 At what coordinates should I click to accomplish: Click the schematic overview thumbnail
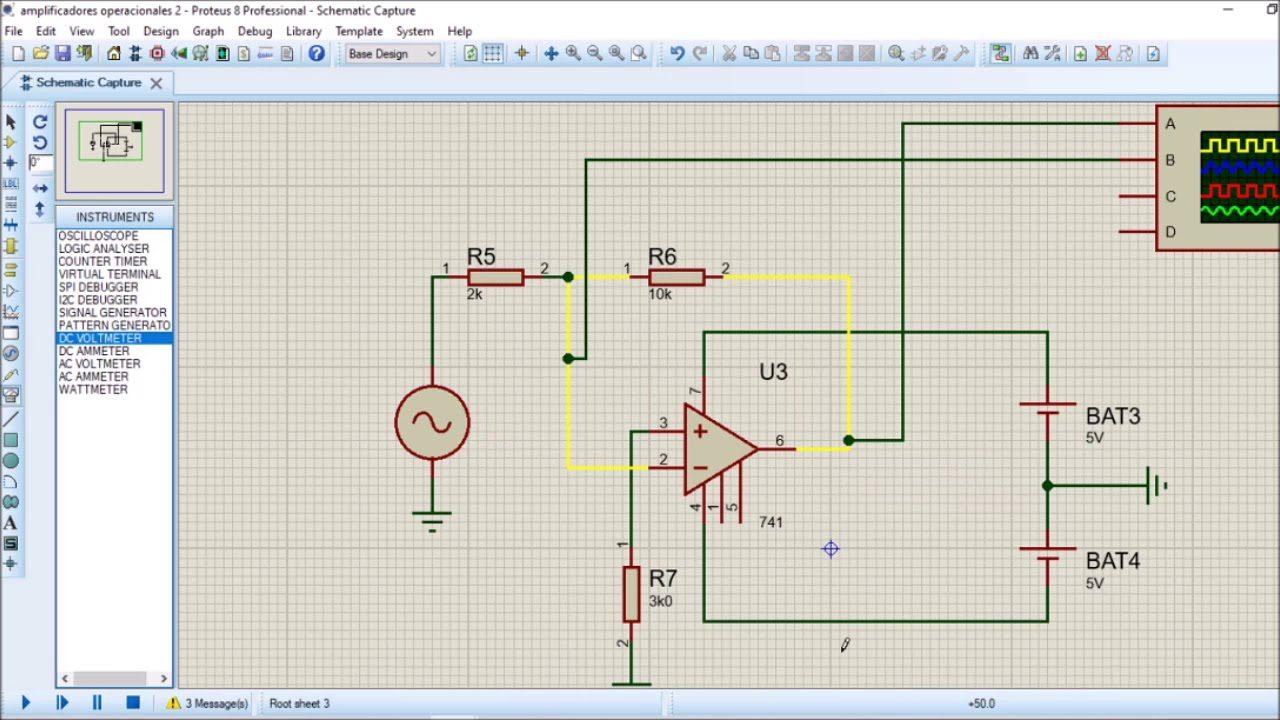click(114, 150)
